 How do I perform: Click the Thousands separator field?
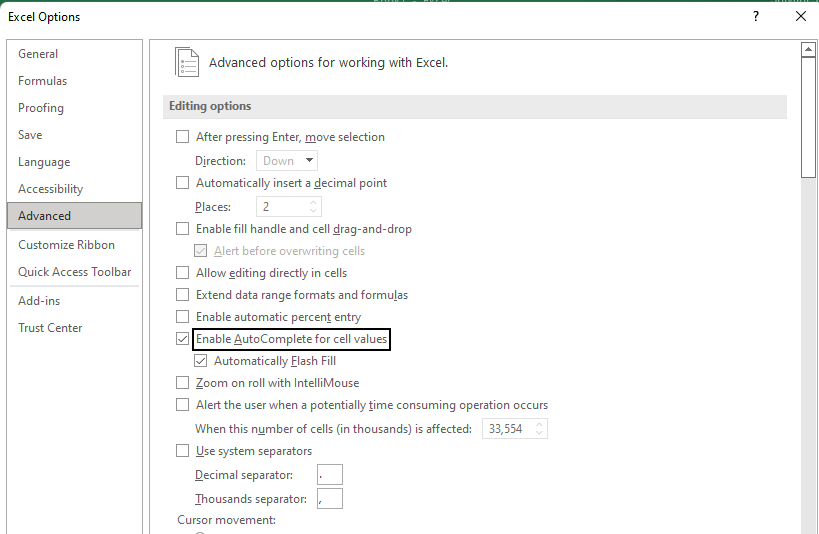pos(329,499)
